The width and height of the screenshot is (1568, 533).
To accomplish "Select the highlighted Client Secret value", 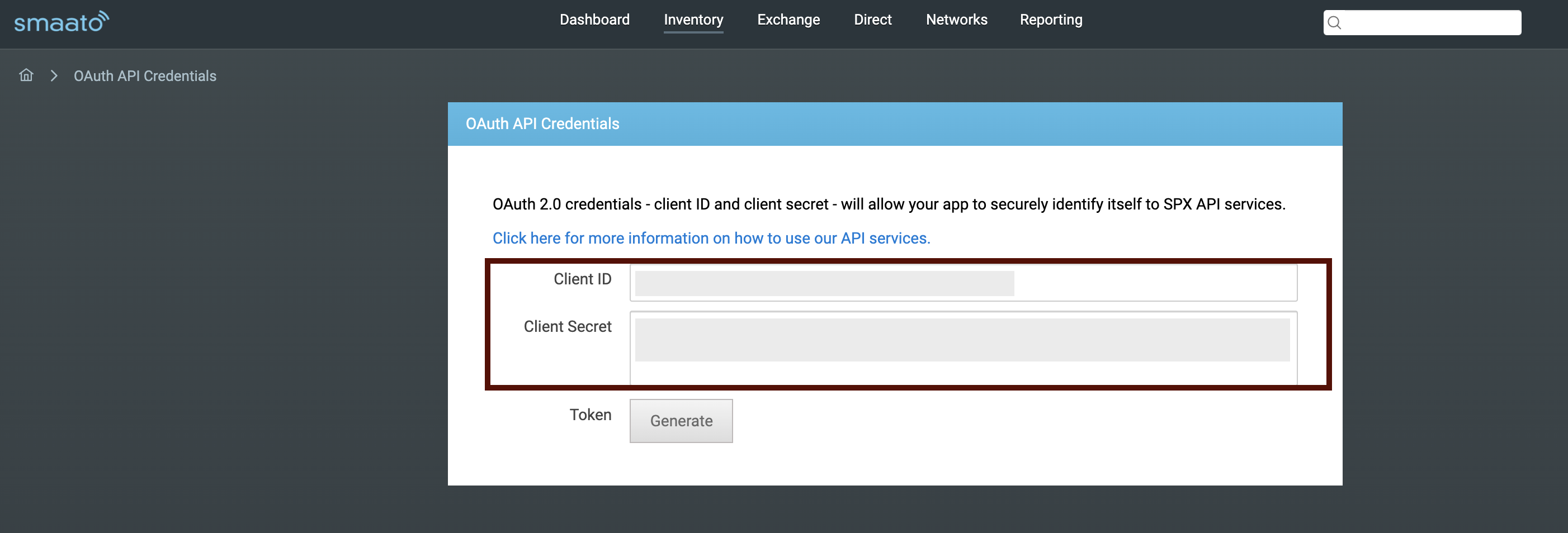I will [962, 340].
